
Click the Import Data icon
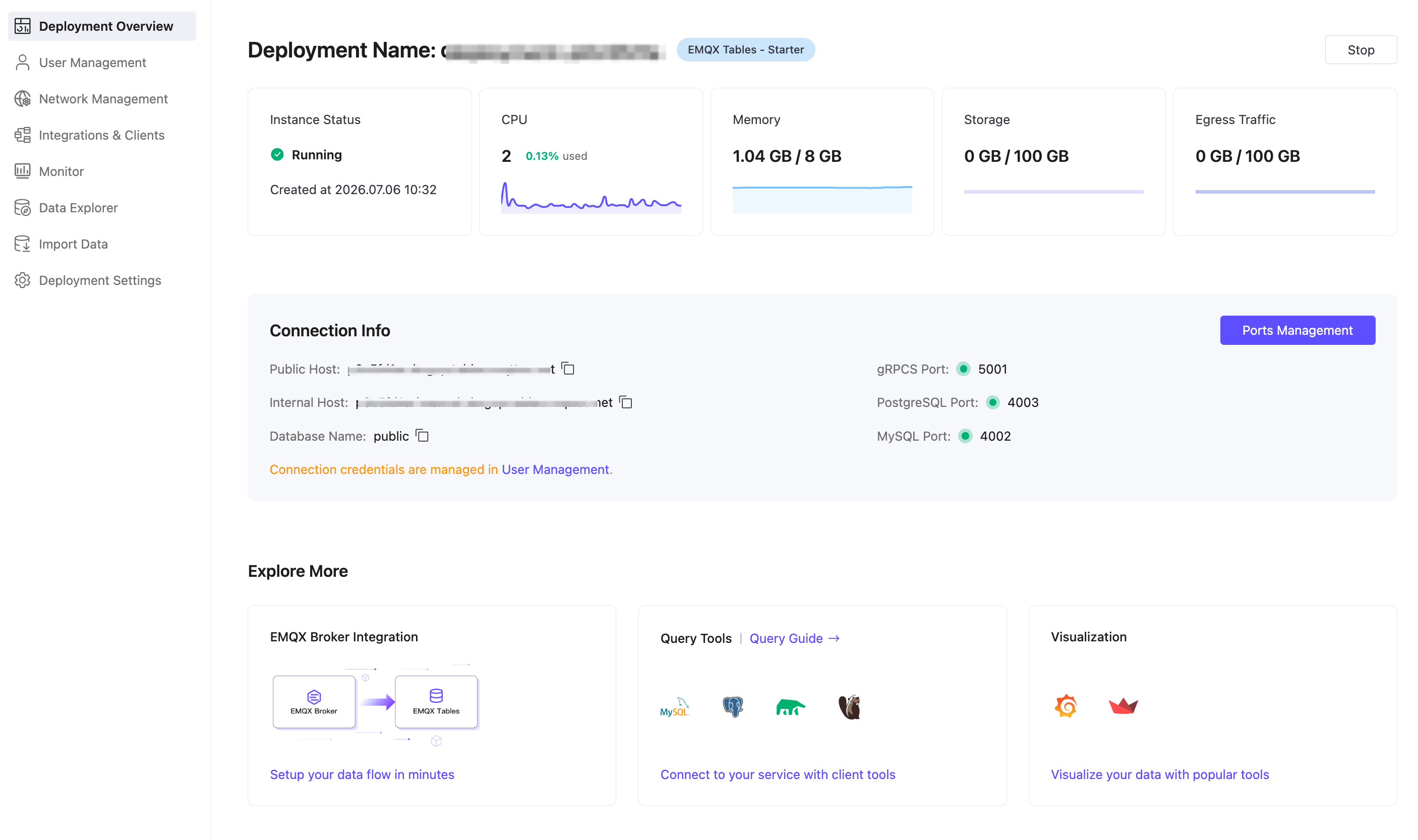(23, 244)
